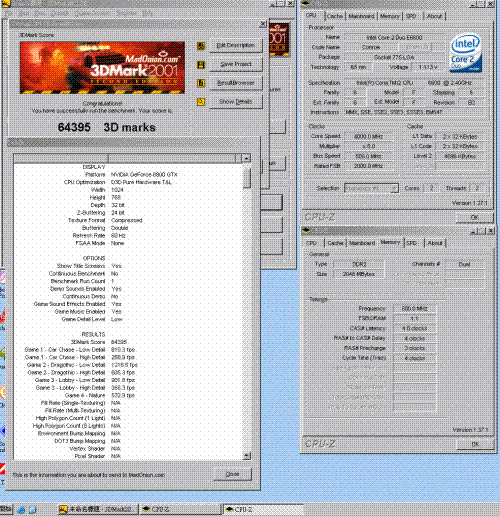Click the Save Project disk icon
The height and width of the screenshot is (517, 500).
coord(201,65)
